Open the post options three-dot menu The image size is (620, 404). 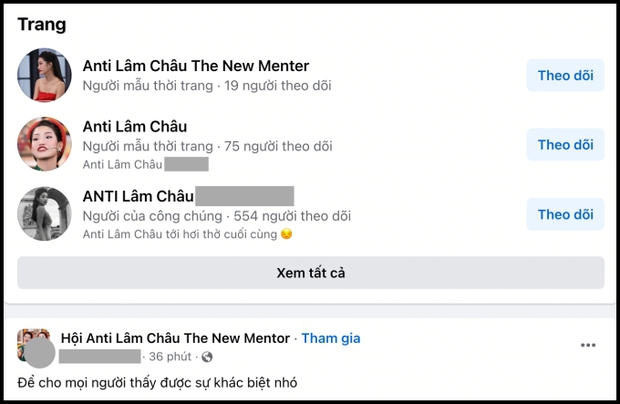pyautogui.click(x=588, y=346)
